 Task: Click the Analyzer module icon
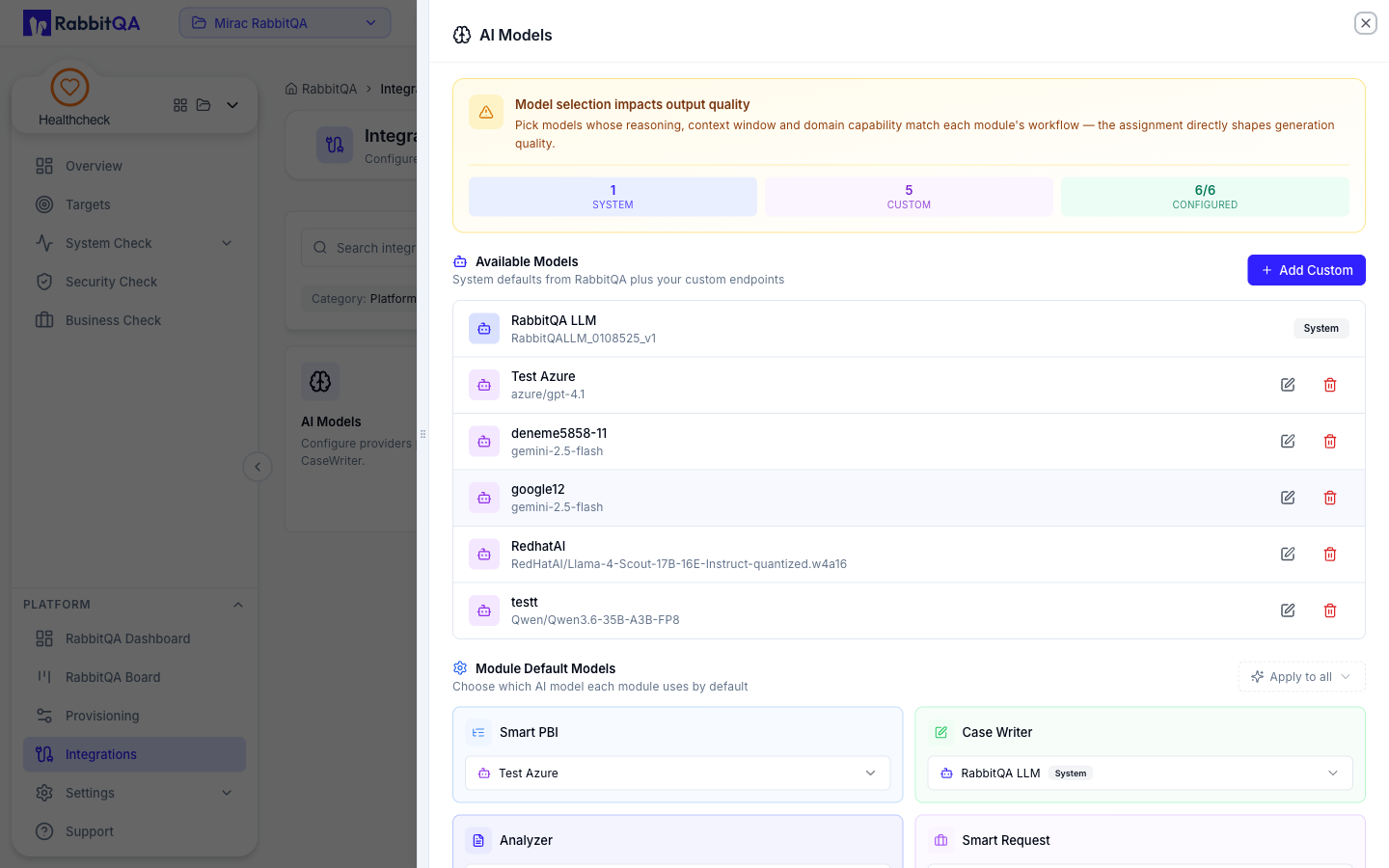[x=478, y=841]
